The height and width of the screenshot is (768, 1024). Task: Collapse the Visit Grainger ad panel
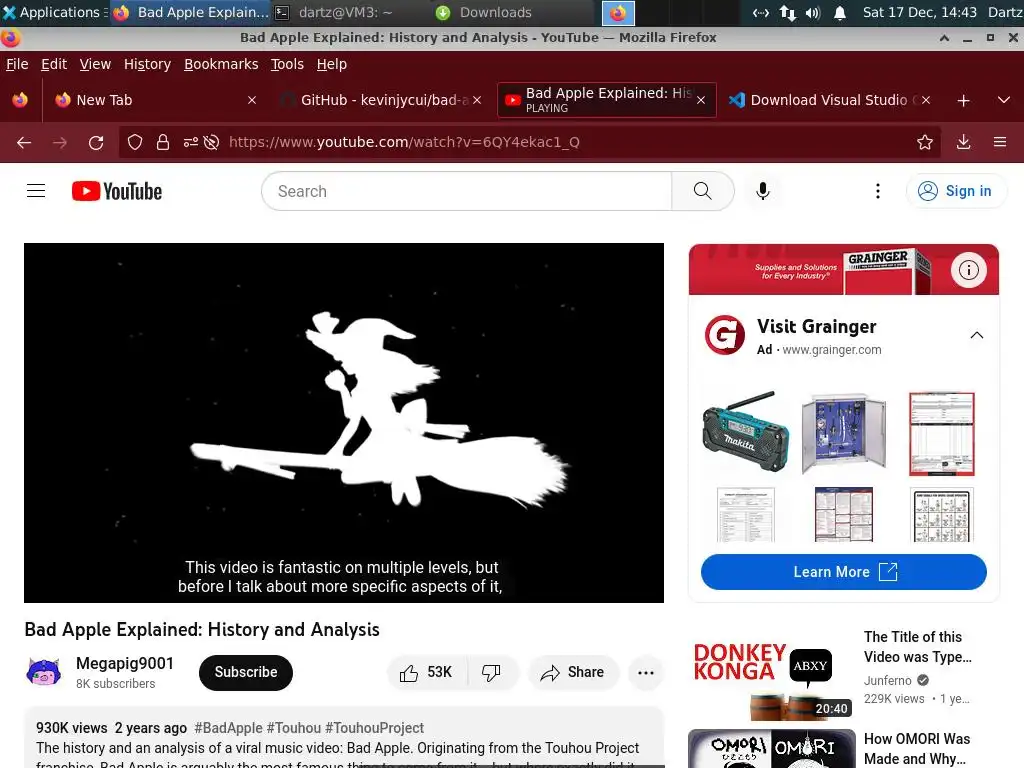click(976, 335)
